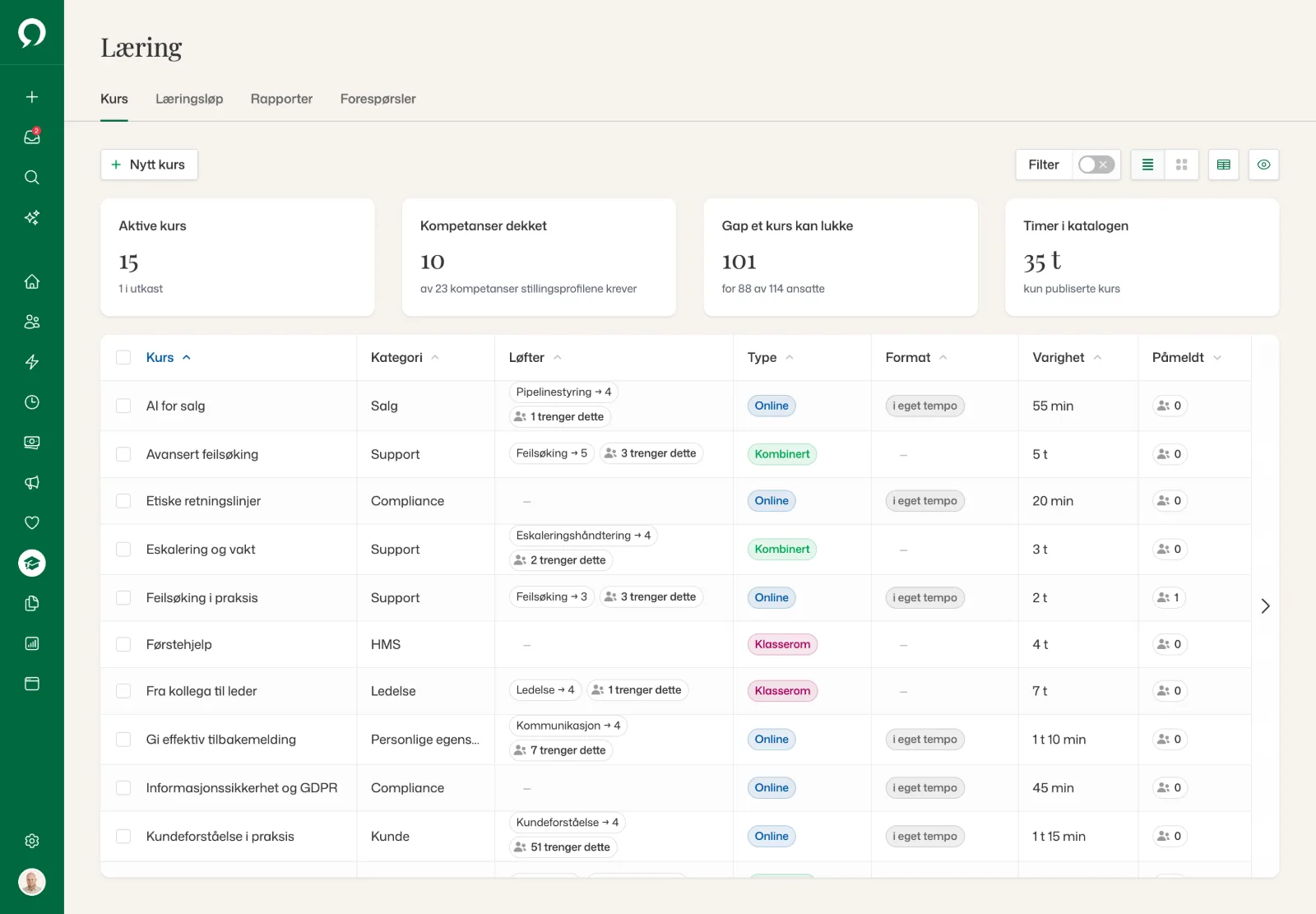Click the green logo at sidebar top
Viewport: 1316px width, 914px height.
pyautogui.click(x=32, y=33)
